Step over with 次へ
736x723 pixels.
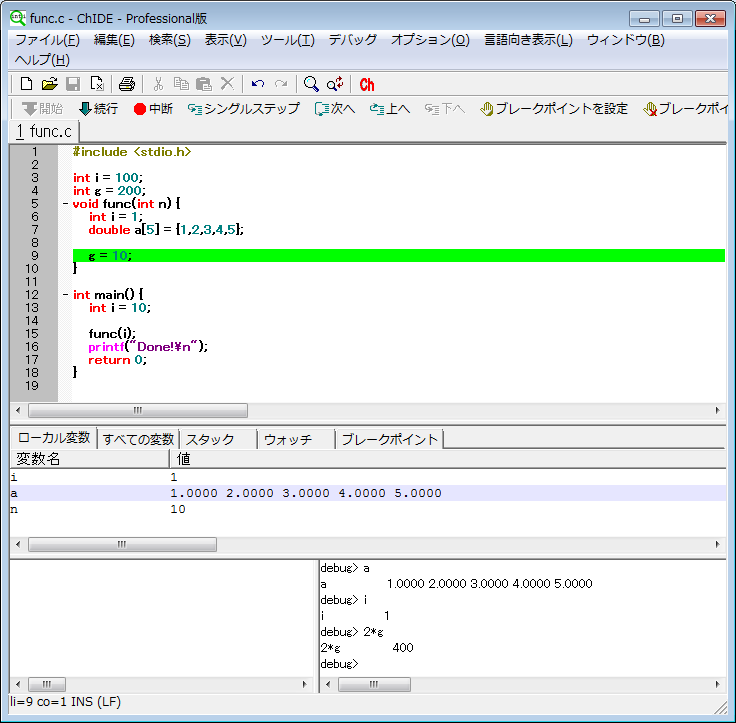[x=335, y=109]
